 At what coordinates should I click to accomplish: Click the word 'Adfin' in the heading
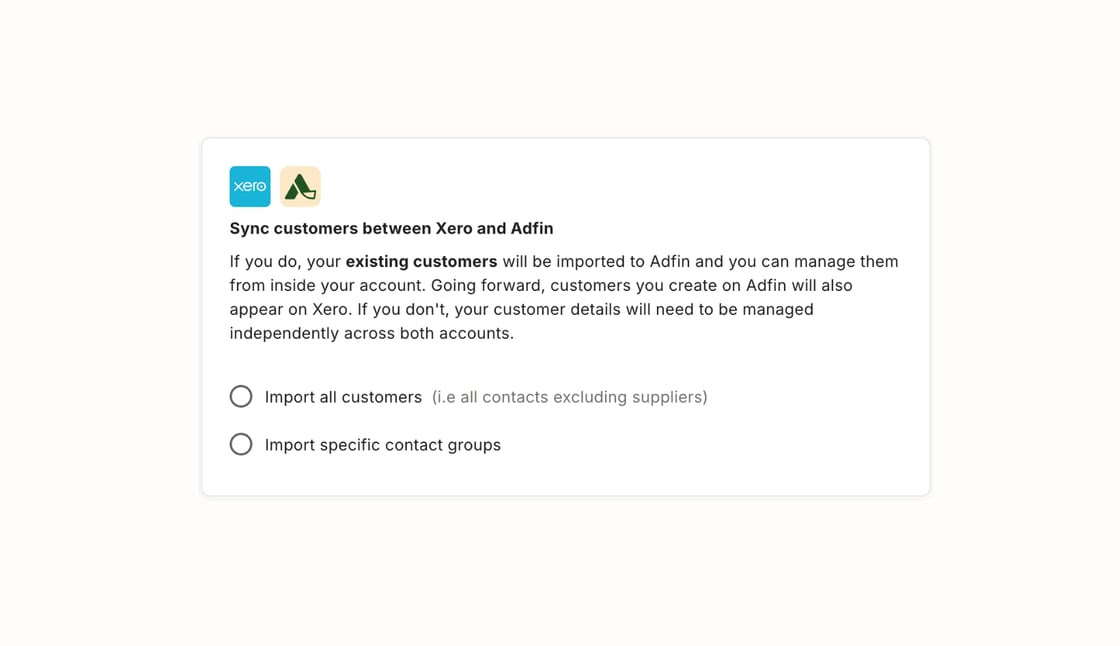[531, 229]
